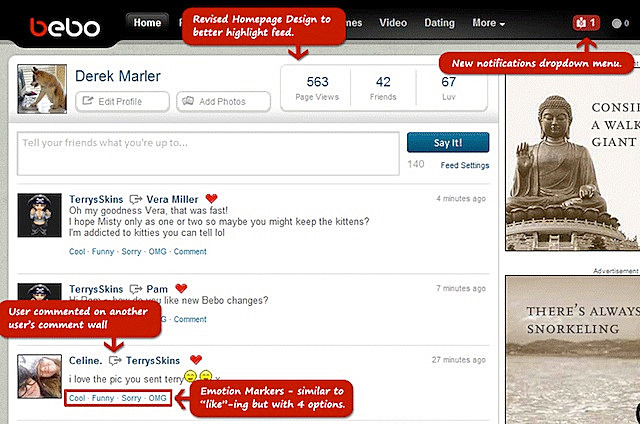
Task: Mark Celine's post as Sorry
Action: [x=131, y=398]
